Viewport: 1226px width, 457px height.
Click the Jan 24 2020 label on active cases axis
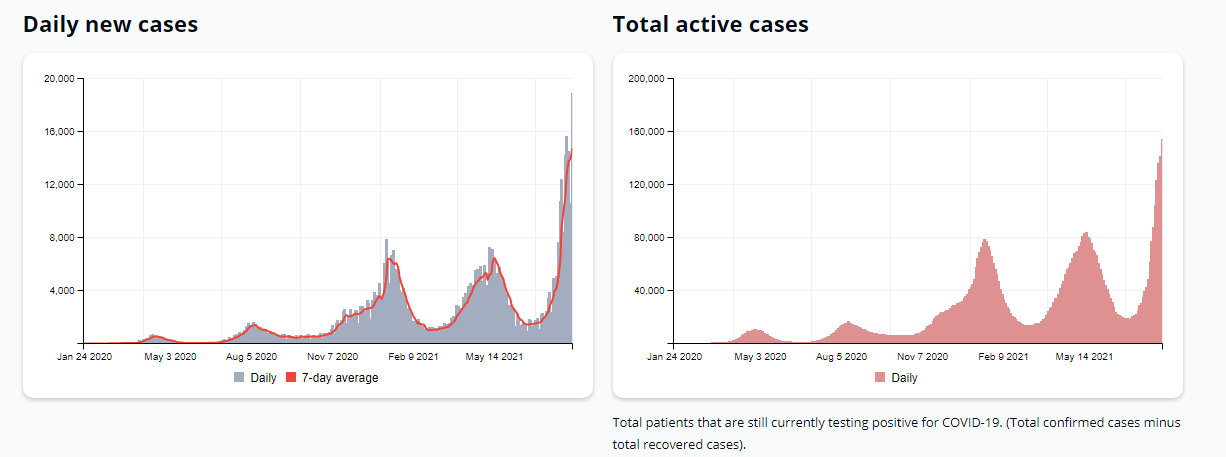coord(683,355)
